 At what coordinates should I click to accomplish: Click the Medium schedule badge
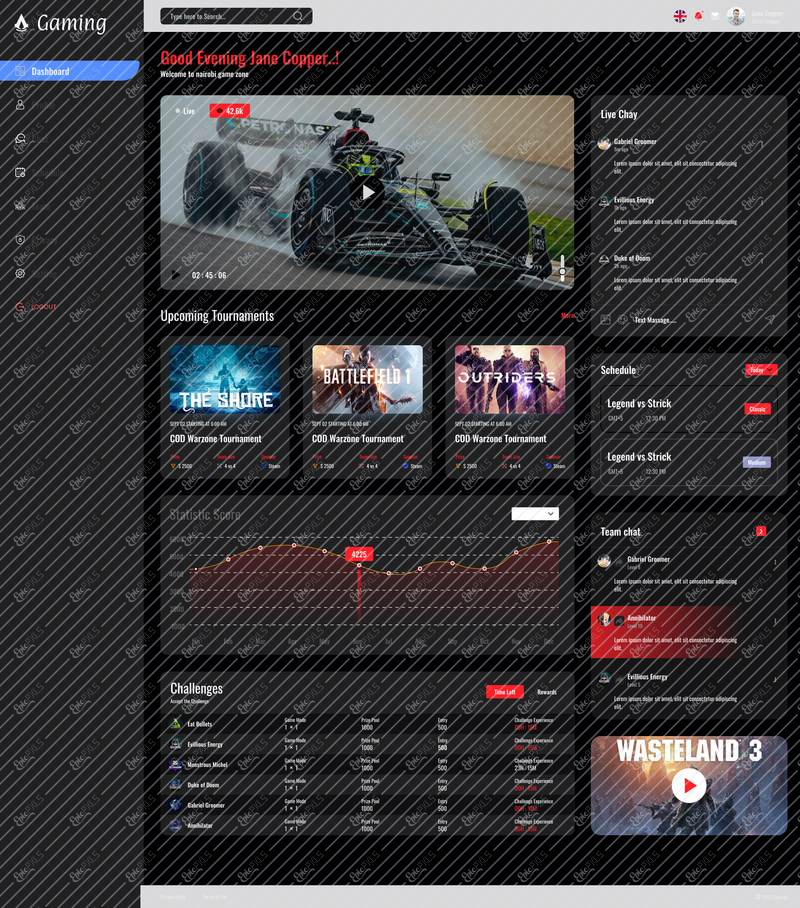757,462
